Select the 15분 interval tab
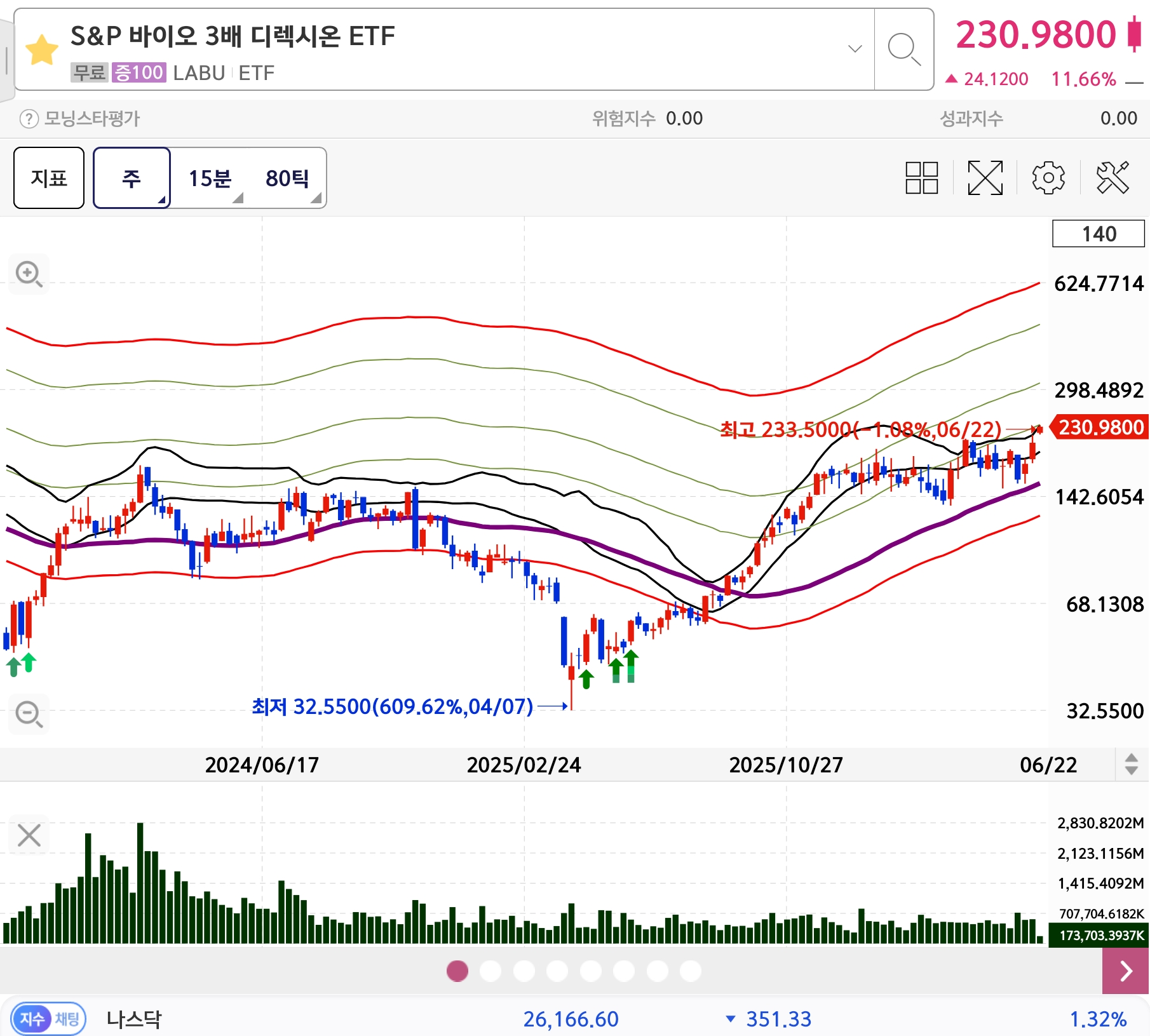Image resolution: width=1150 pixels, height=1036 pixels. pos(210,178)
